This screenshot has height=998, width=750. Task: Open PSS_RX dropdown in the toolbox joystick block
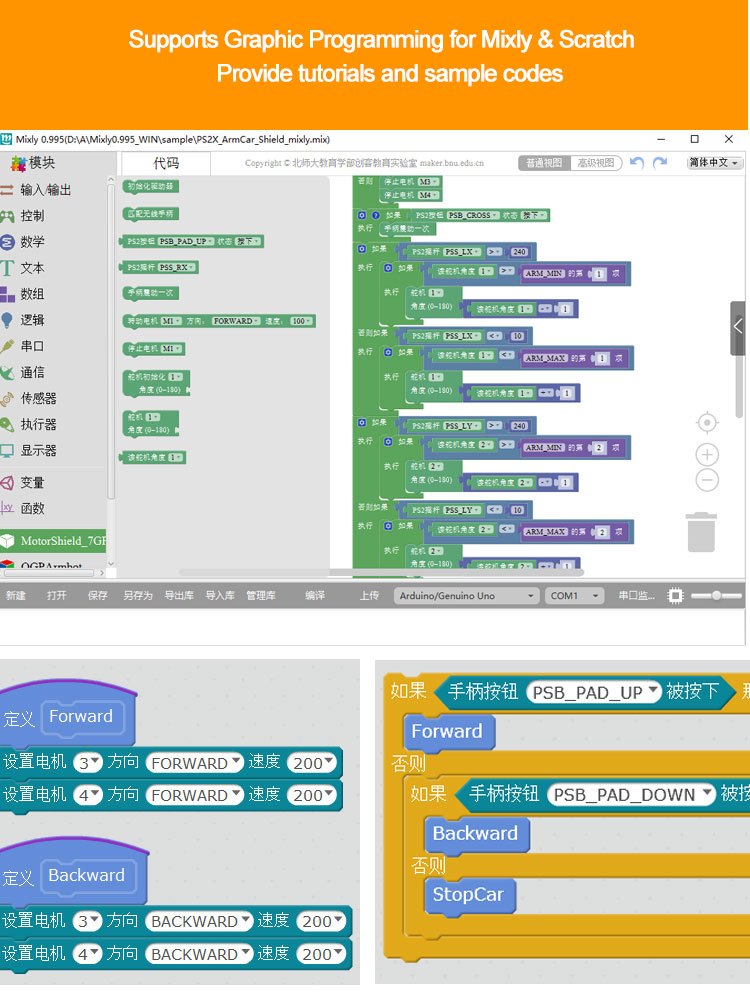[177, 267]
